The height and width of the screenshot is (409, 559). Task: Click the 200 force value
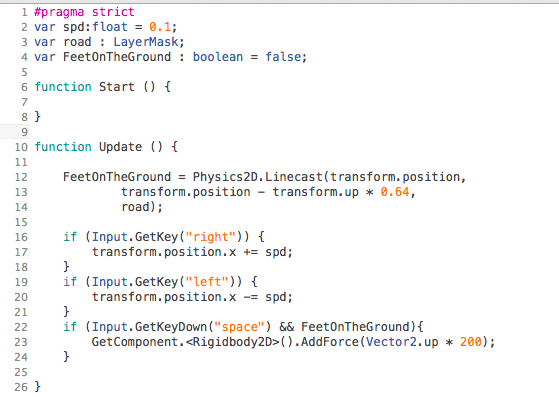[471, 342]
